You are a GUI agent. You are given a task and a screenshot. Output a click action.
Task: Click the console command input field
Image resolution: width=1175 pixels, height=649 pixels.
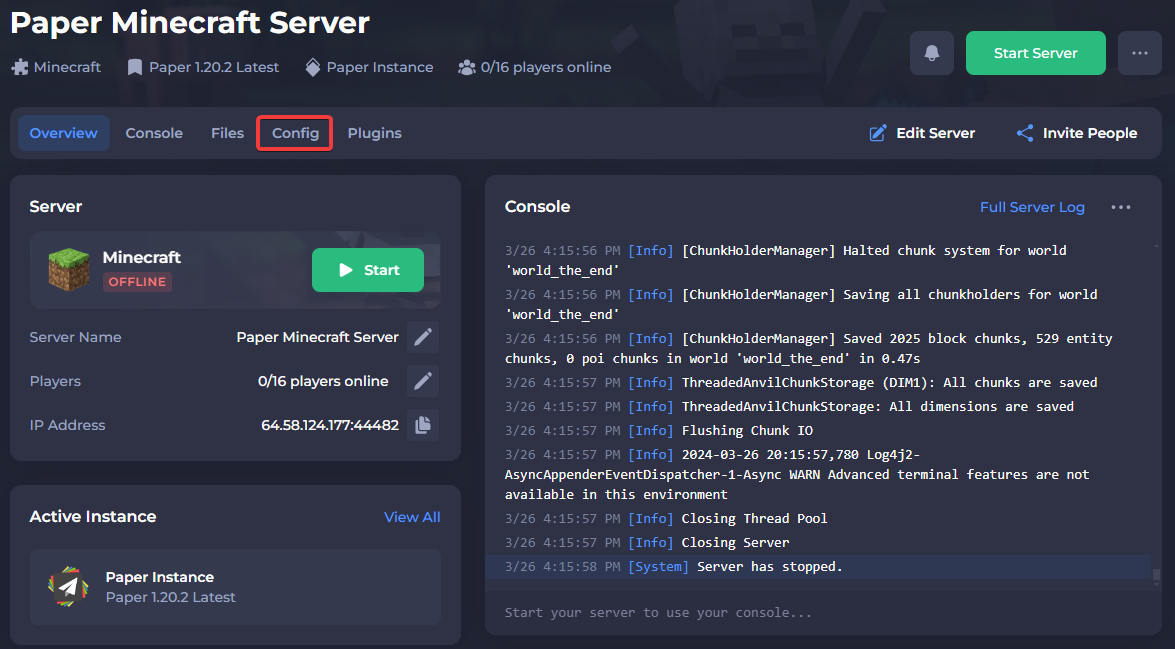[x=823, y=612]
